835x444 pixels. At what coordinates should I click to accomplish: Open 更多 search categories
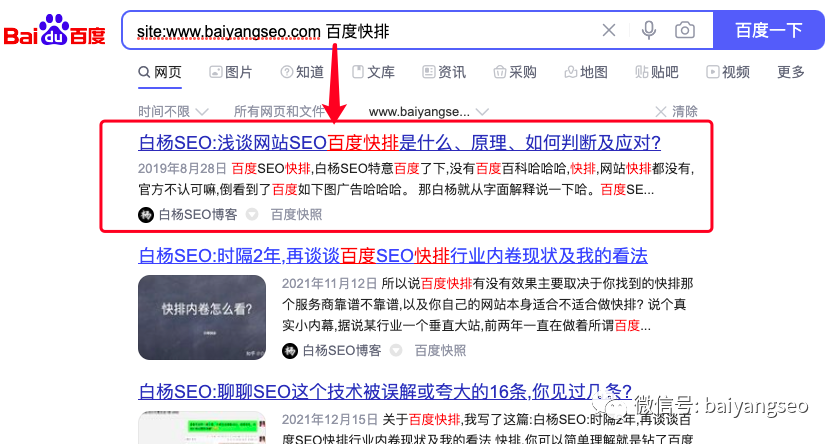coord(790,72)
